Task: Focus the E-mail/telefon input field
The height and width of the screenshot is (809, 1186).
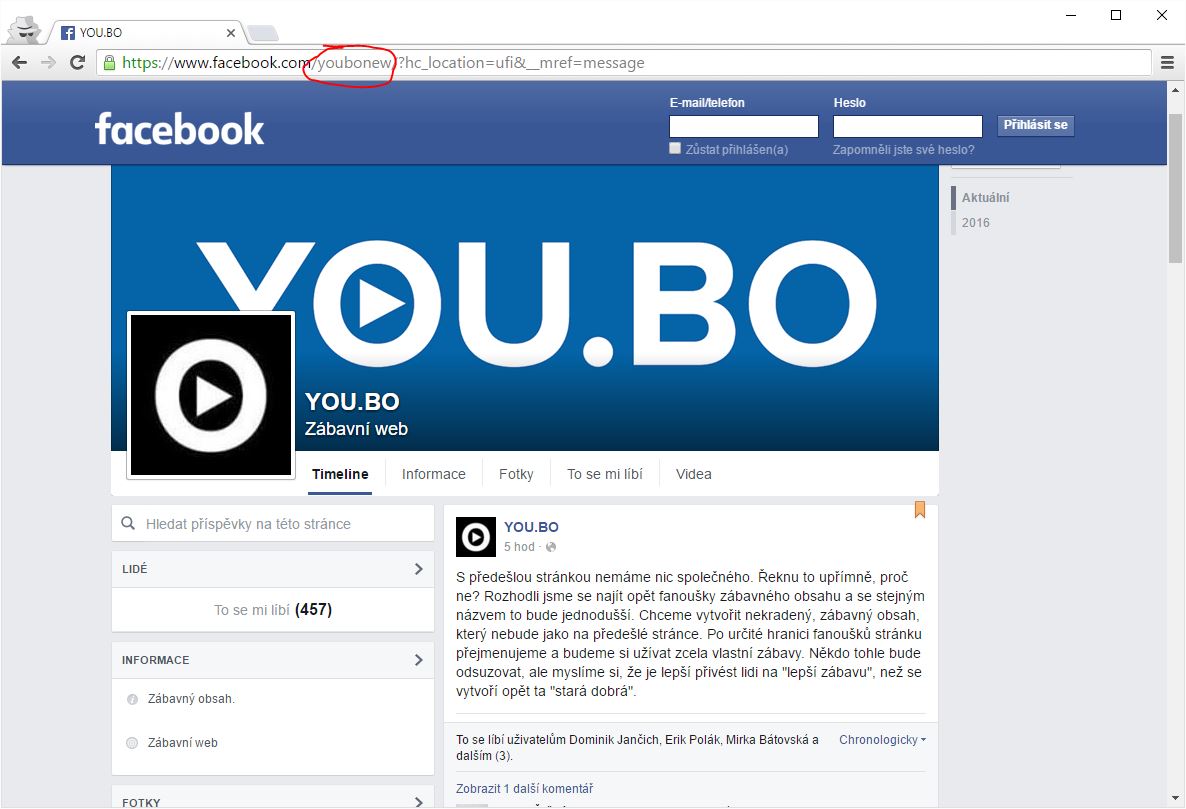Action: pos(744,126)
